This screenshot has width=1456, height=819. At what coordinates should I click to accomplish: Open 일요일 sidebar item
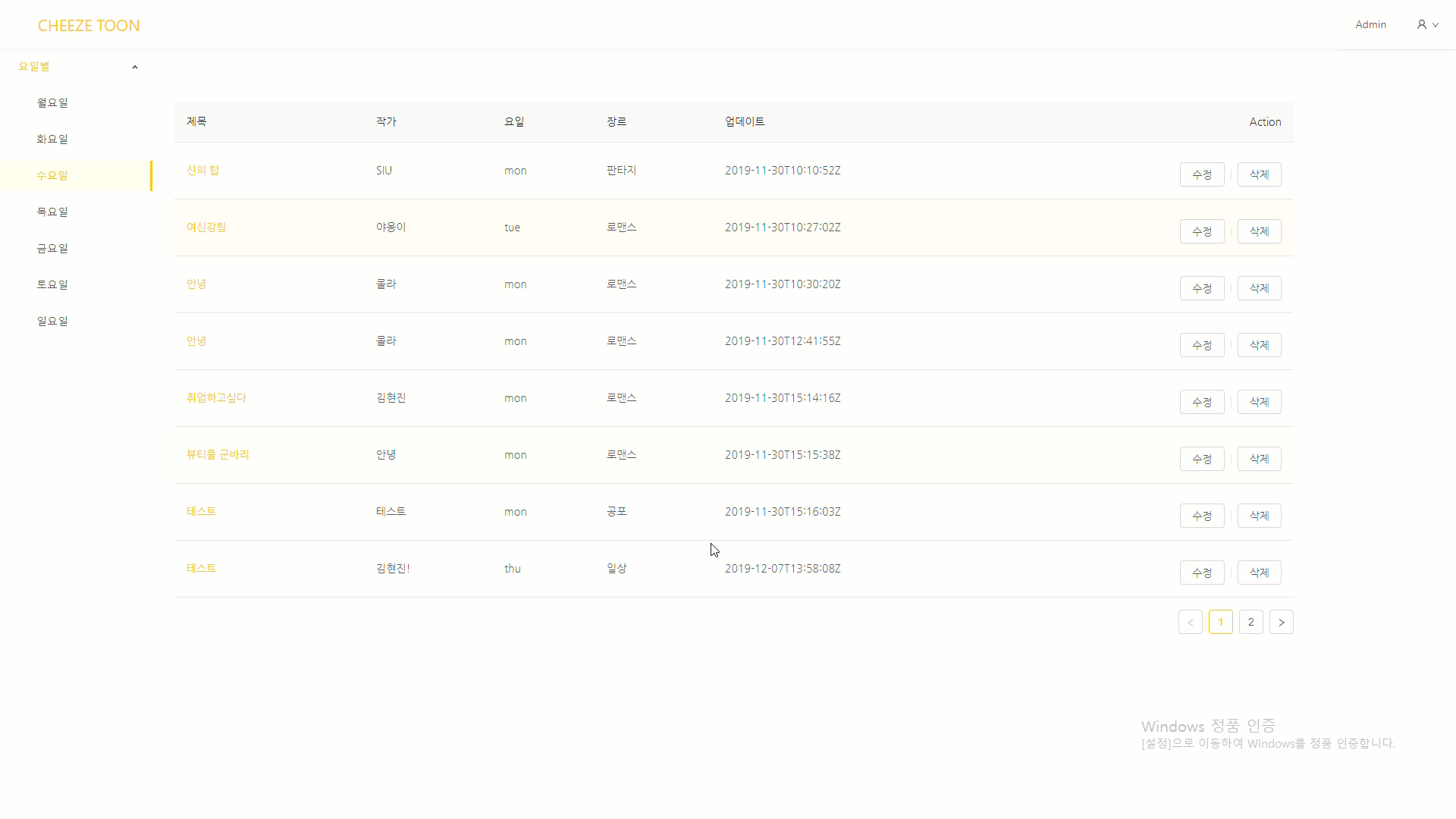pyautogui.click(x=52, y=321)
